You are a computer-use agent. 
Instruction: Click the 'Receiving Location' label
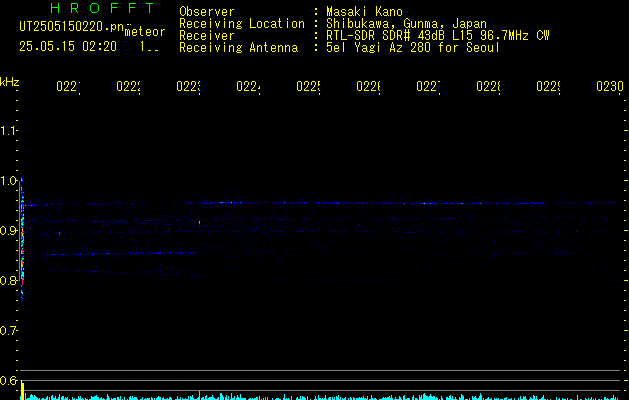242,23
